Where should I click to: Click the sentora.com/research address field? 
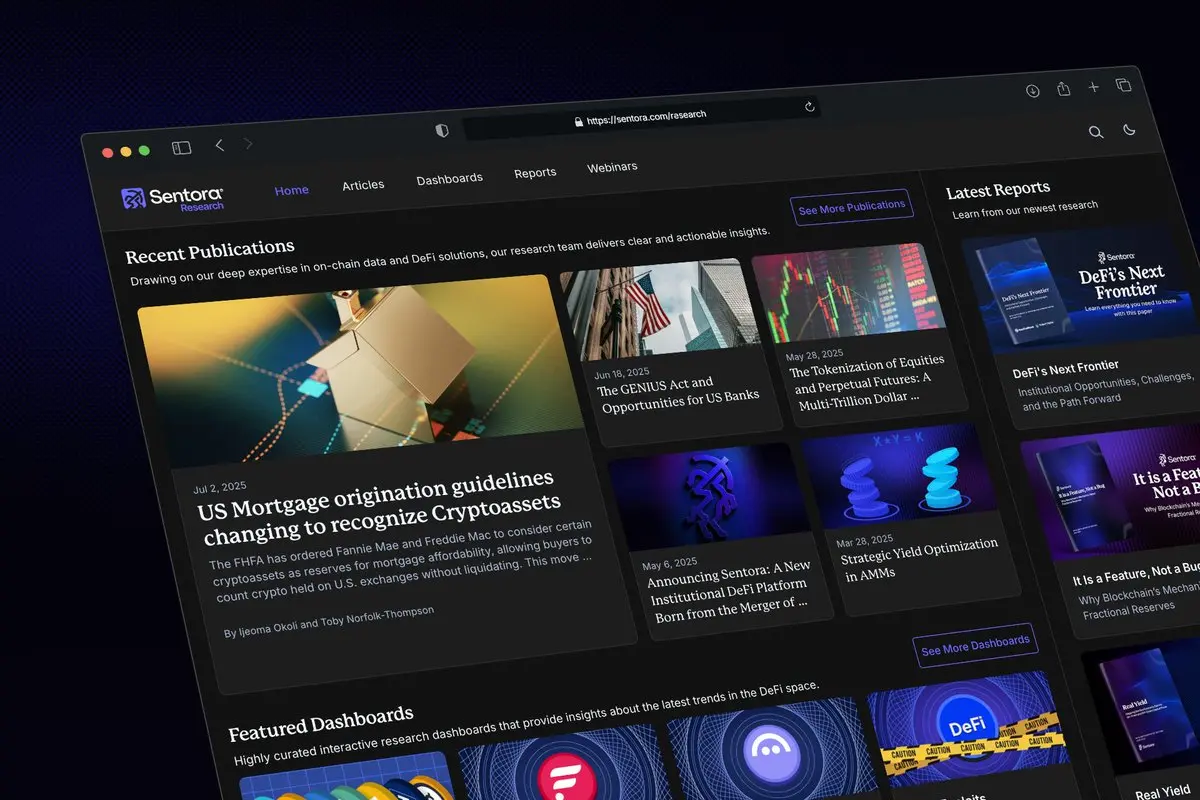pos(640,118)
